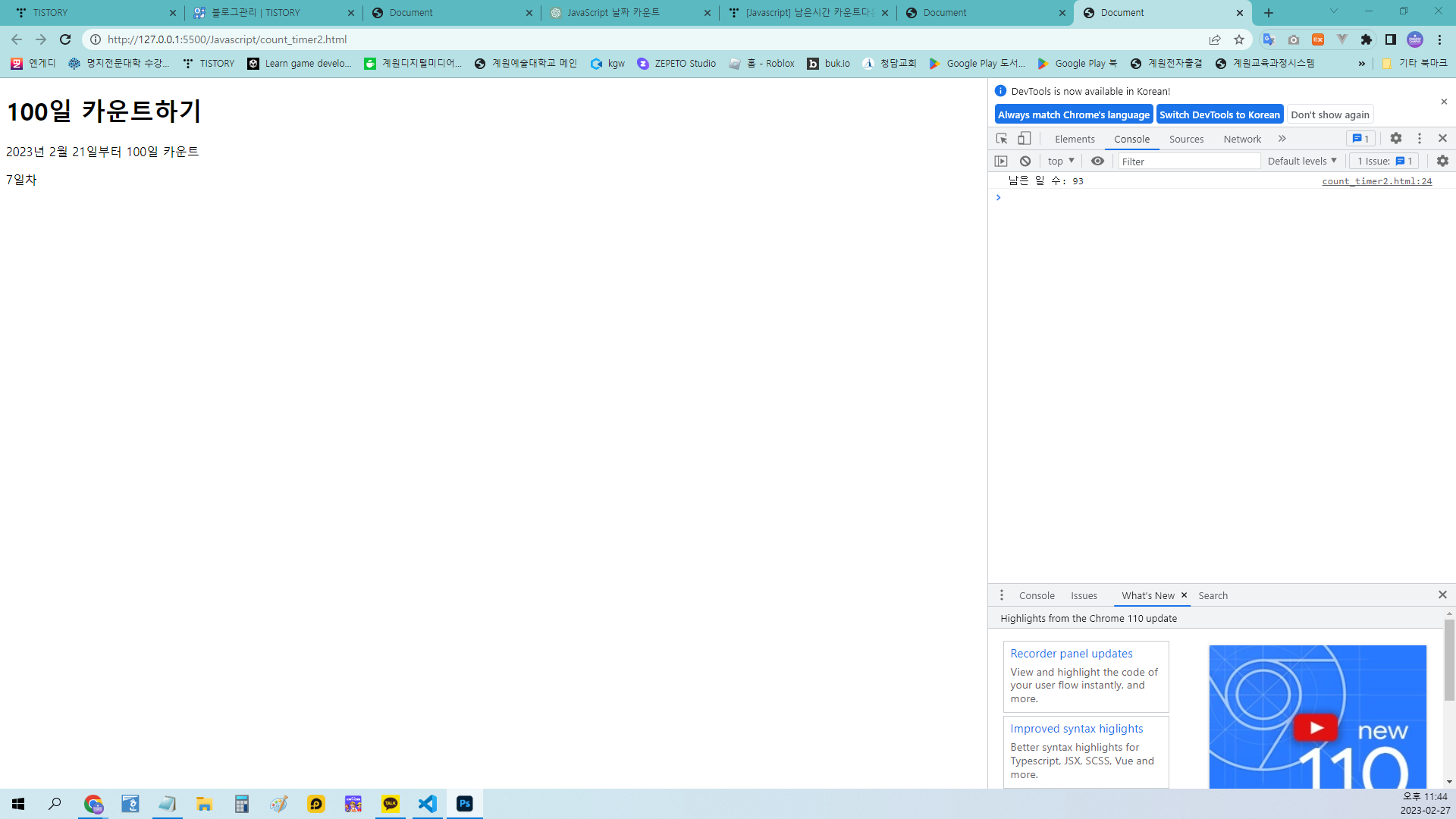The width and height of the screenshot is (1456, 819).
Task: Go back with the browser back arrow
Action: [x=17, y=39]
